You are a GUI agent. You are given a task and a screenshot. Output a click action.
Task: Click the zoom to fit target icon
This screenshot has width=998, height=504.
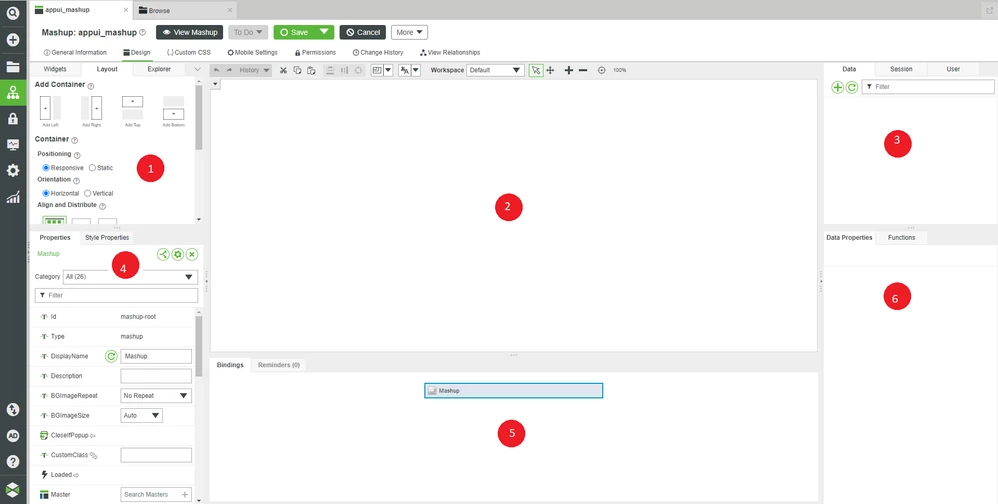[601, 70]
